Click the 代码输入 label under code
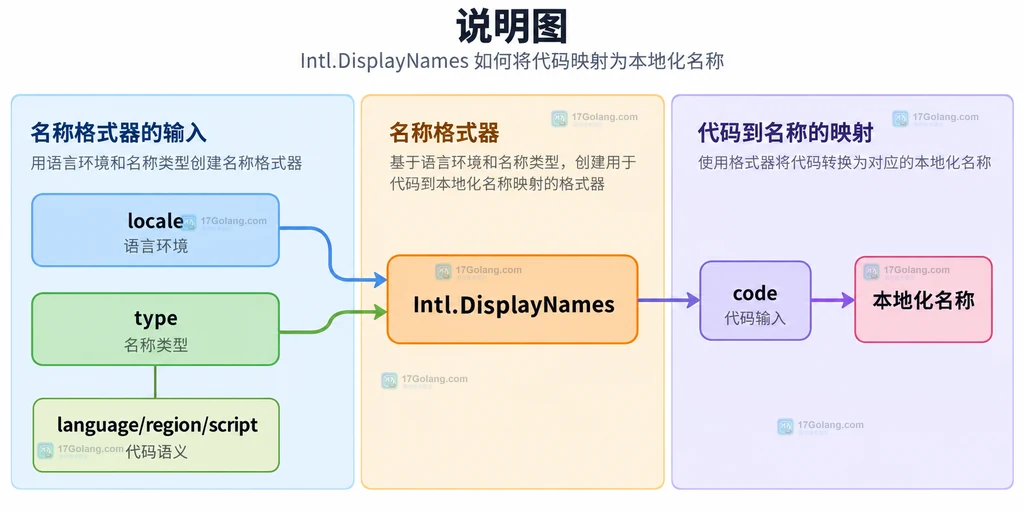The height and width of the screenshot is (512, 1024). [755, 318]
